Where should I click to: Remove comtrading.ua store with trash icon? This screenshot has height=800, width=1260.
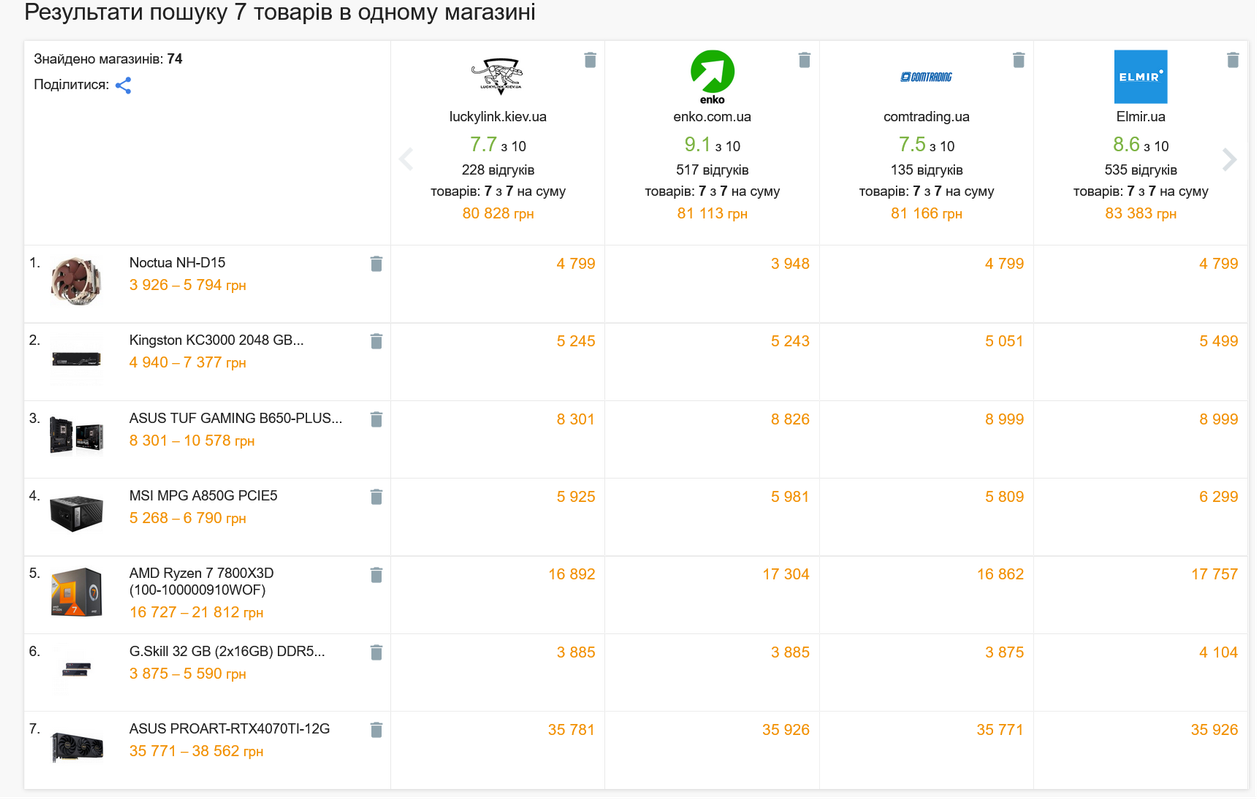(1018, 60)
